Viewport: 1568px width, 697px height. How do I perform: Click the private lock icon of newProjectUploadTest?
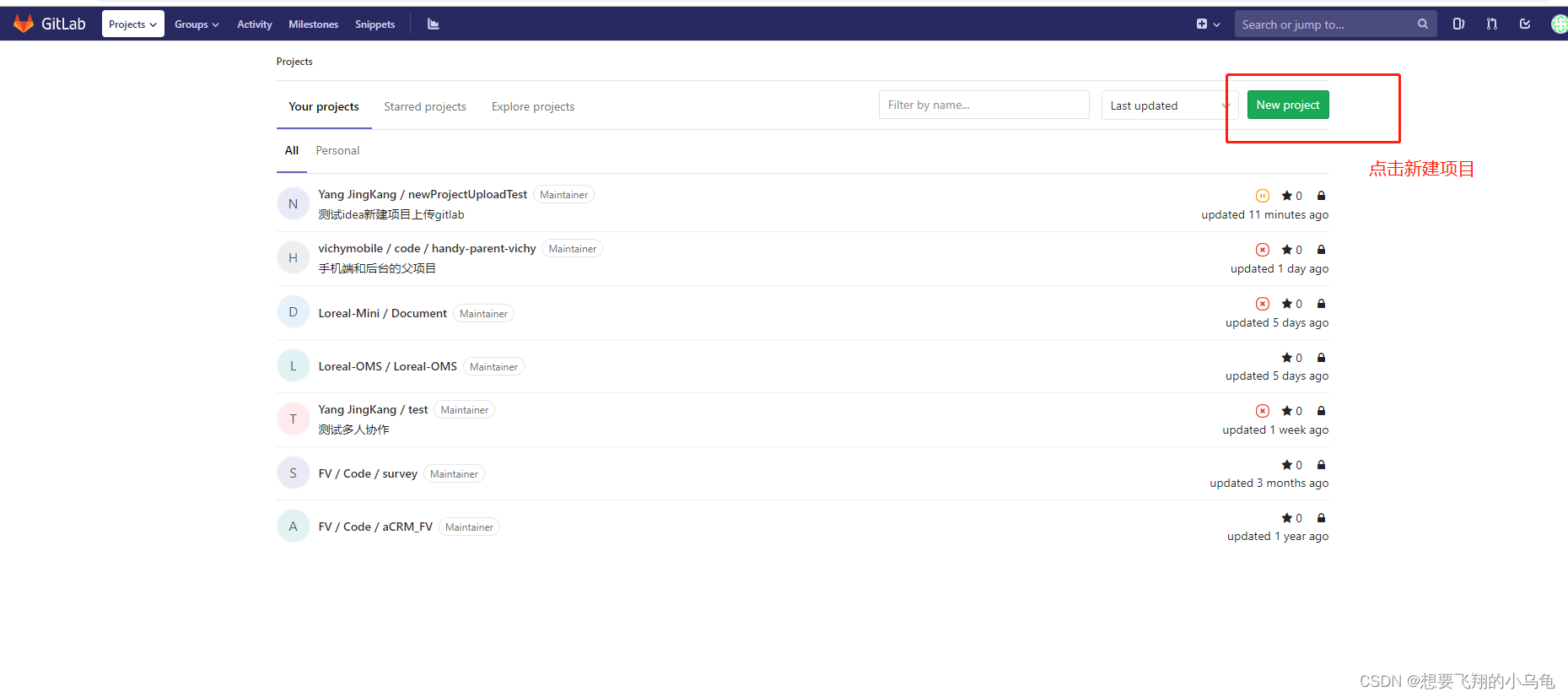coord(1322,196)
